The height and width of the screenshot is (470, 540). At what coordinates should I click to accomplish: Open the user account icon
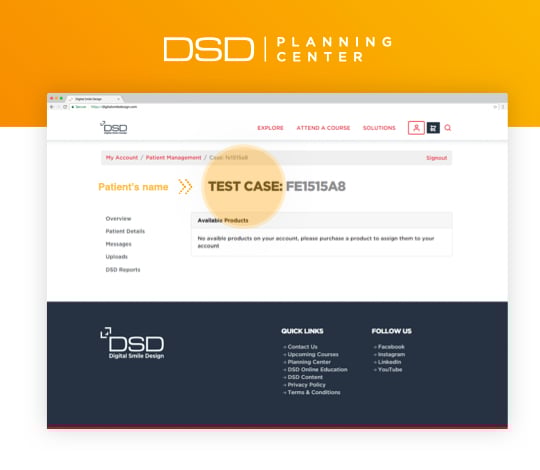tap(416, 128)
